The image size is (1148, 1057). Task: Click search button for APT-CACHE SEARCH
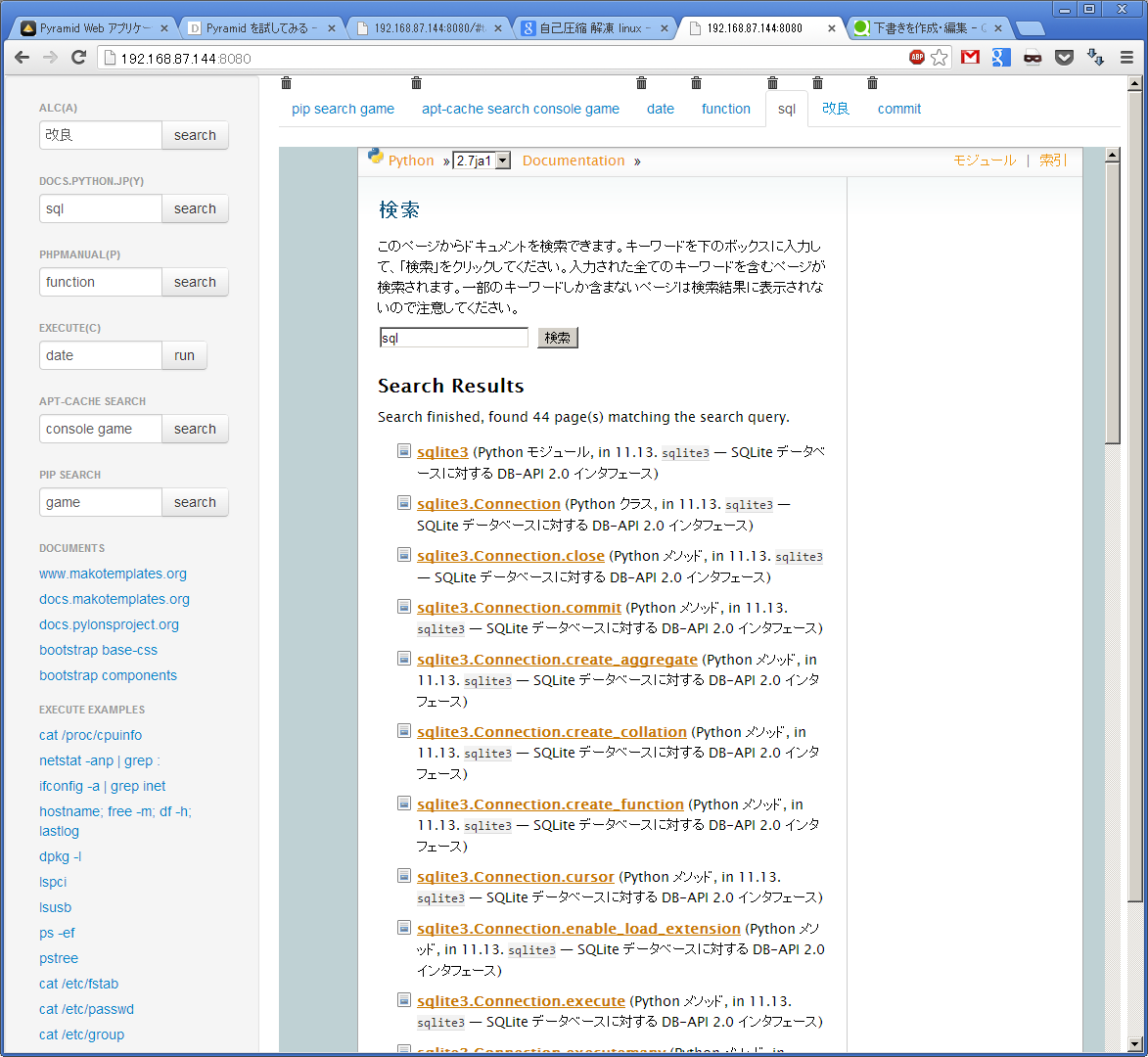click(x=195, y=429)
